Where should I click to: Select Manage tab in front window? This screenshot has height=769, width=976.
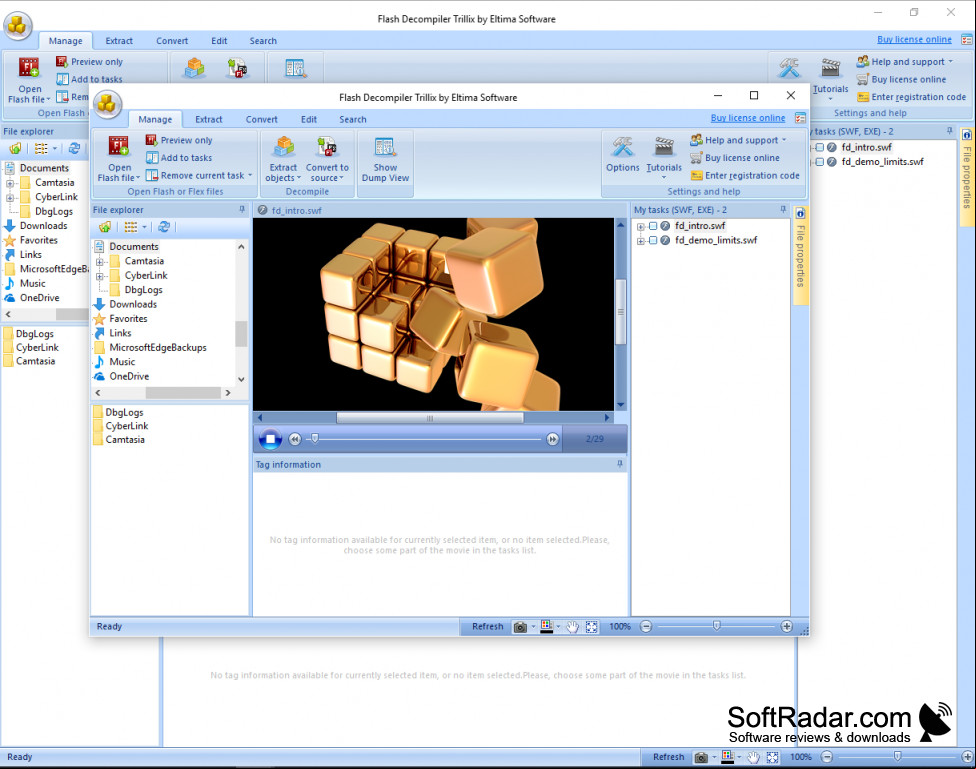(x=155, y=120)
